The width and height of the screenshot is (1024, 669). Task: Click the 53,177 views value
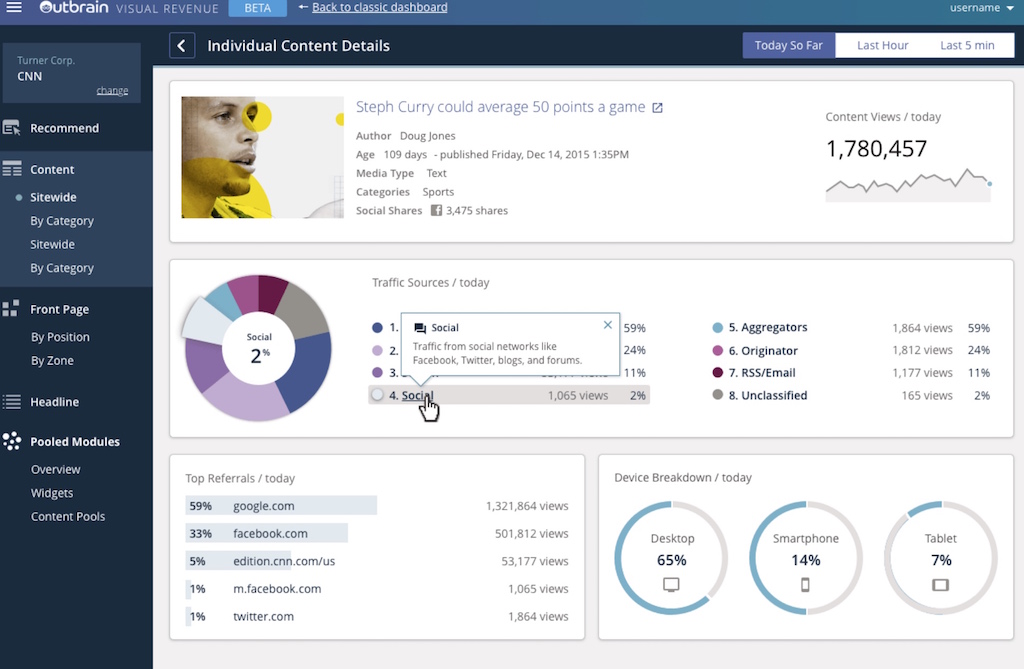tap(535, 561)
